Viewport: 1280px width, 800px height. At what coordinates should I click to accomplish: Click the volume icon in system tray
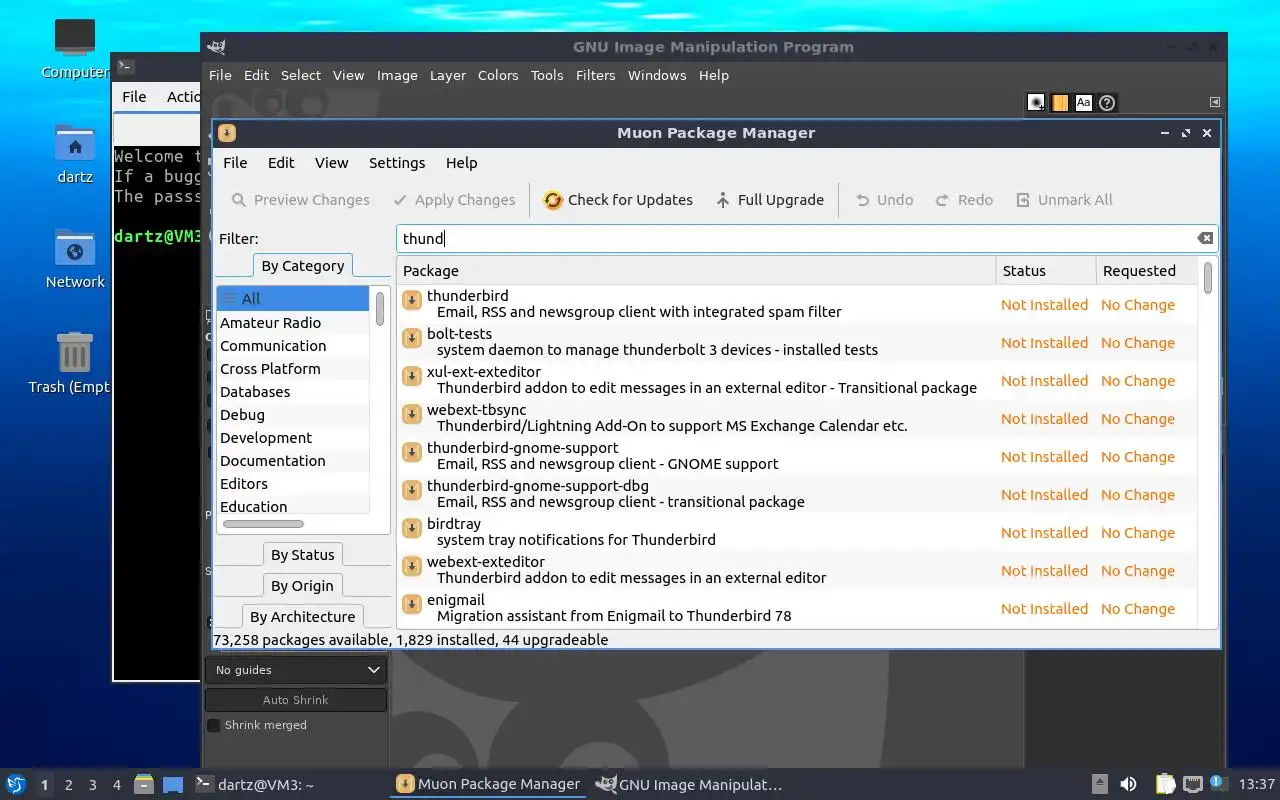1128,784
